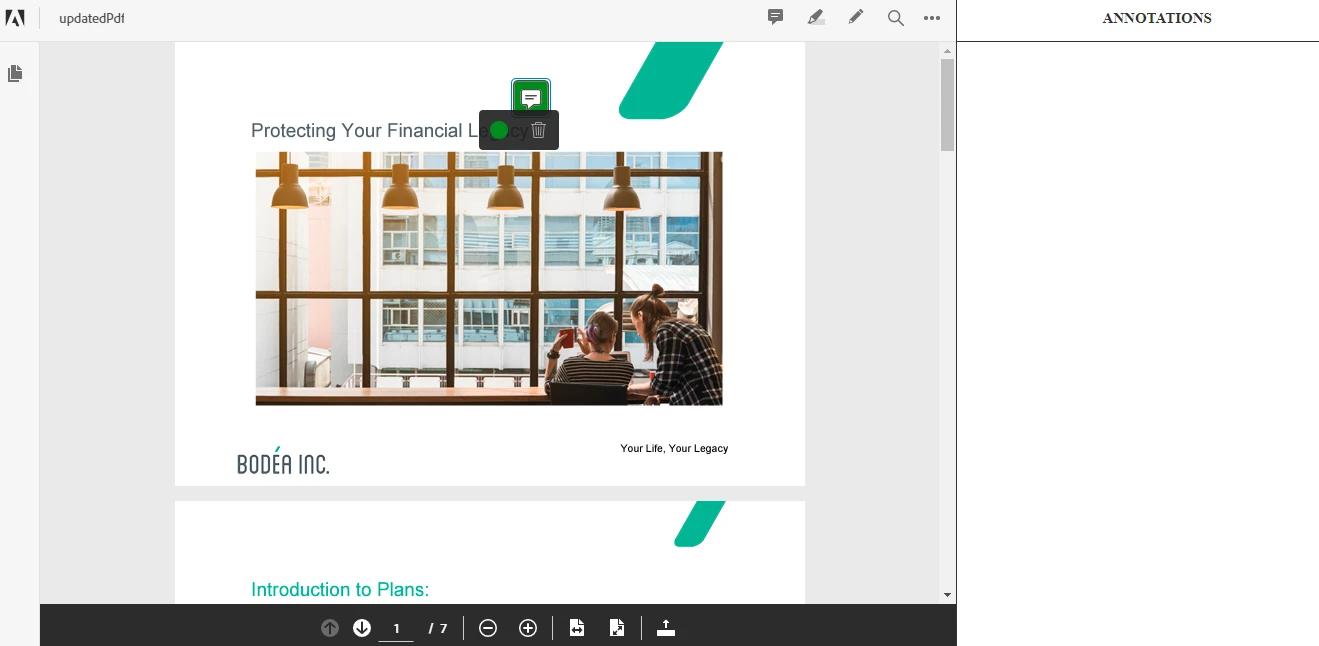
Task: Click the undock bottom toolbar icon
Action: pyautogui.click(x=666, y=628)
